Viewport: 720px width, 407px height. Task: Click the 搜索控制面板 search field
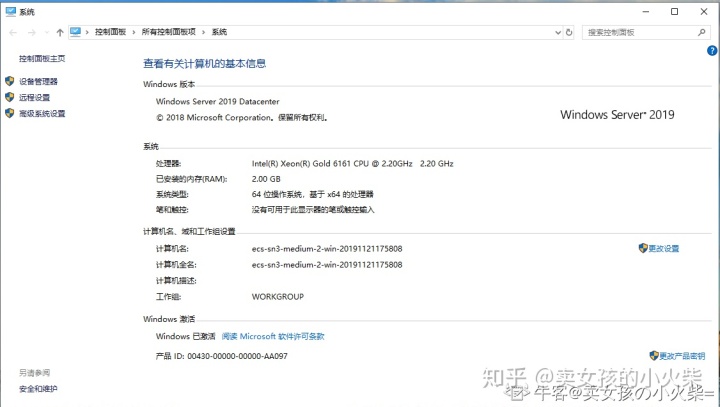point(641,32)
